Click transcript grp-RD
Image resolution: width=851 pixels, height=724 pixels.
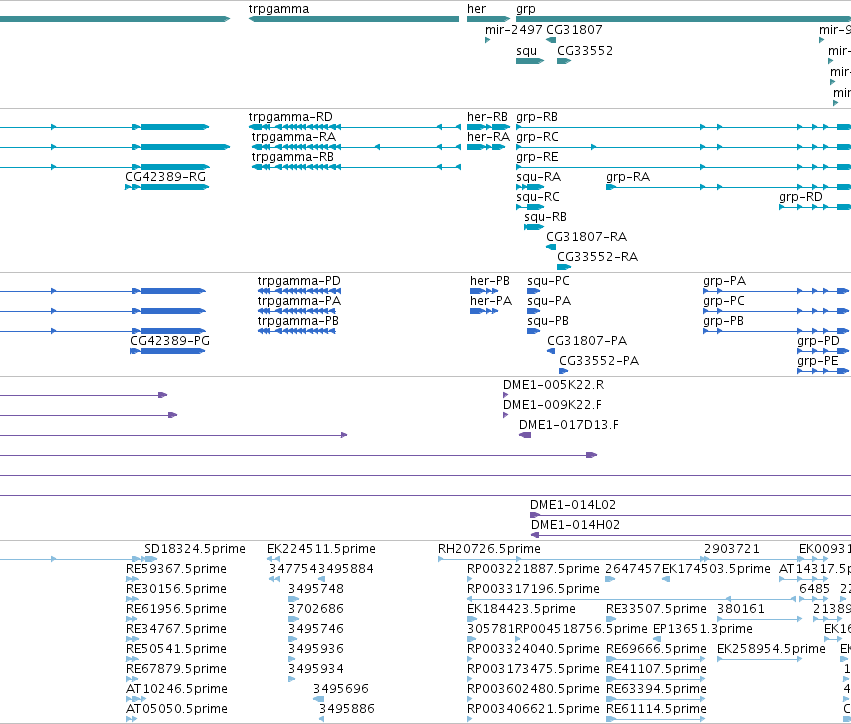pyautogui.click(x=801, y=198)
